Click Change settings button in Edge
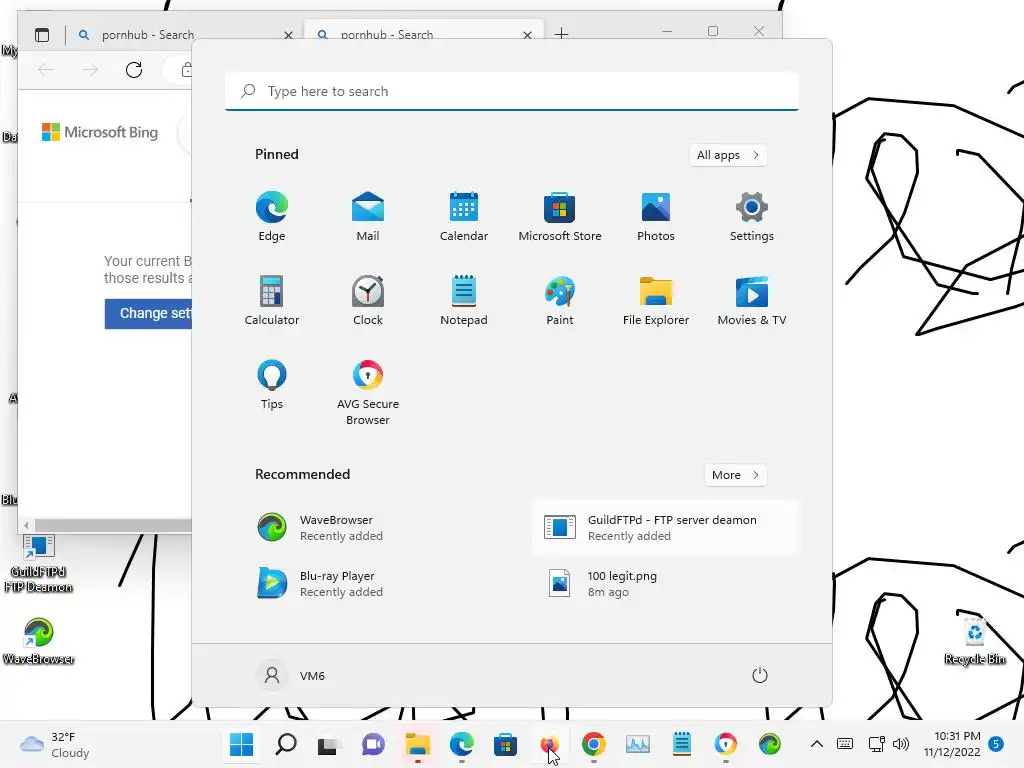Viewport: 1024px width, 768px height. click(x=148, y=313)
